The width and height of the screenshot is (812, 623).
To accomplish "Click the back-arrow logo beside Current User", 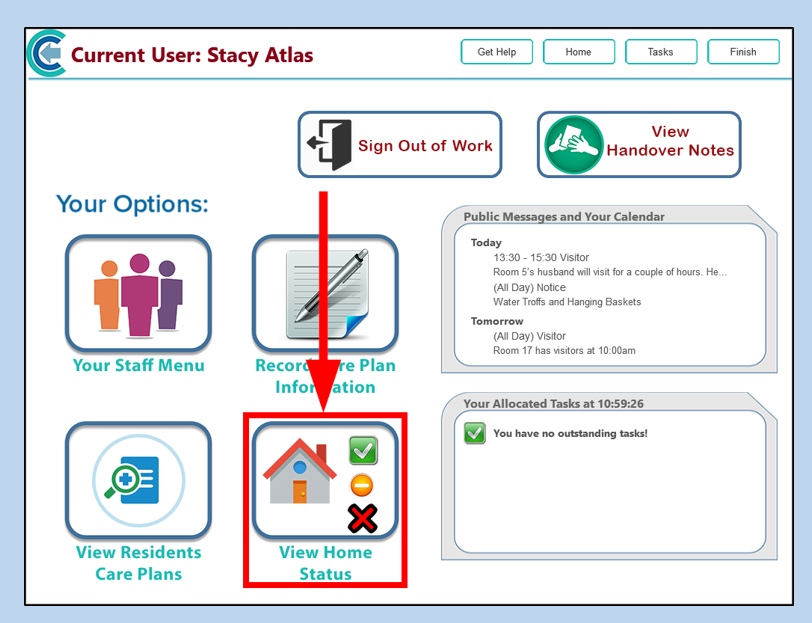I will coord(47,53).
